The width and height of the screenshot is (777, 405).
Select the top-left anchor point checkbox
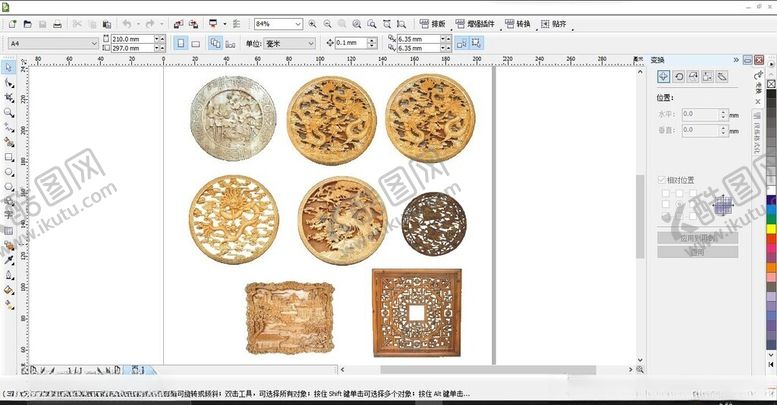[x=663, y=193]
